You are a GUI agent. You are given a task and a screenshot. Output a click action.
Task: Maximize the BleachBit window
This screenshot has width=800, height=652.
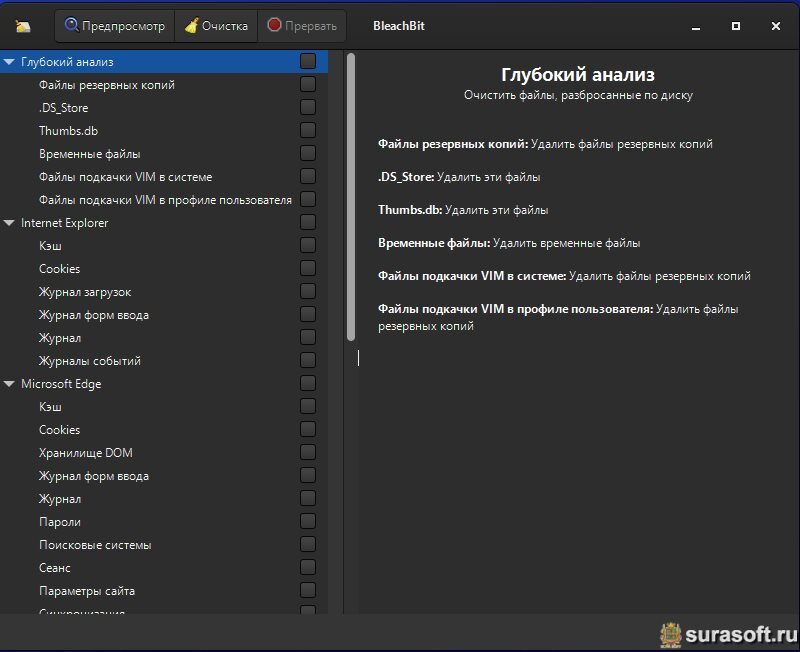click(736, 26)
